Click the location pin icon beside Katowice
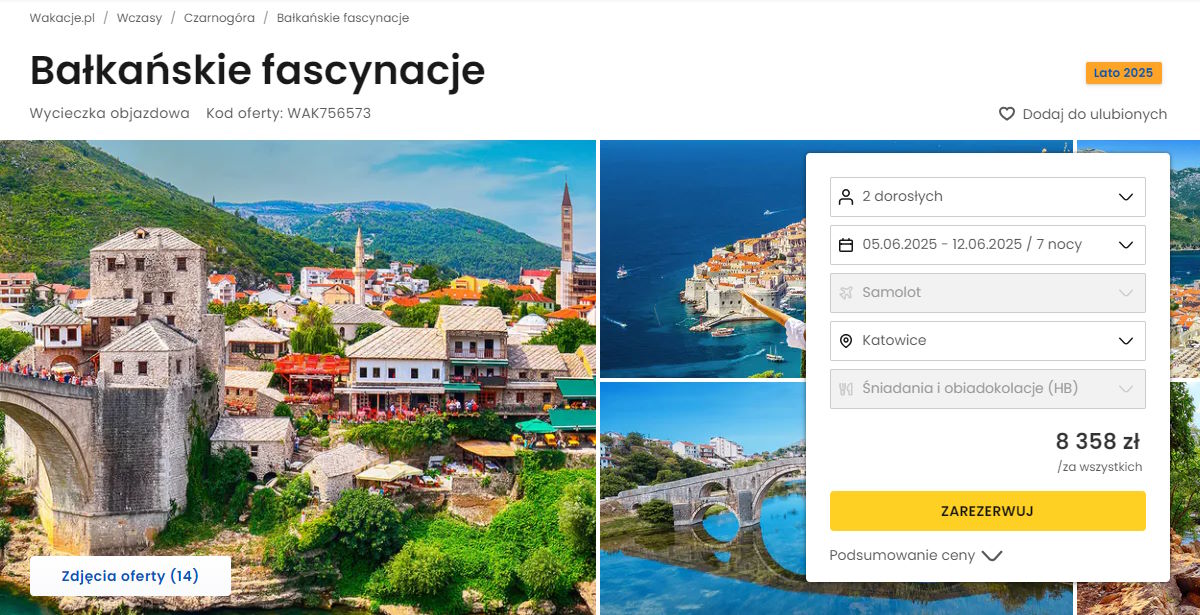1200x615 pixels. 846,341
